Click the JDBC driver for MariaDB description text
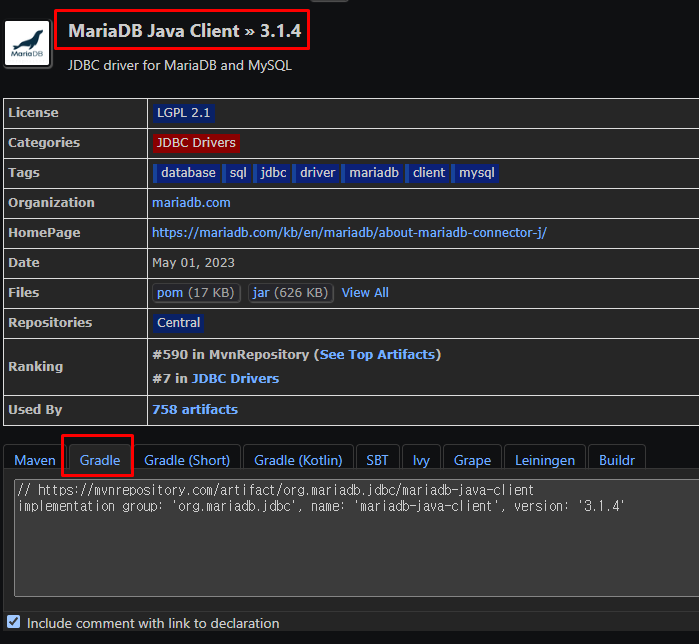 coord(180,66)
